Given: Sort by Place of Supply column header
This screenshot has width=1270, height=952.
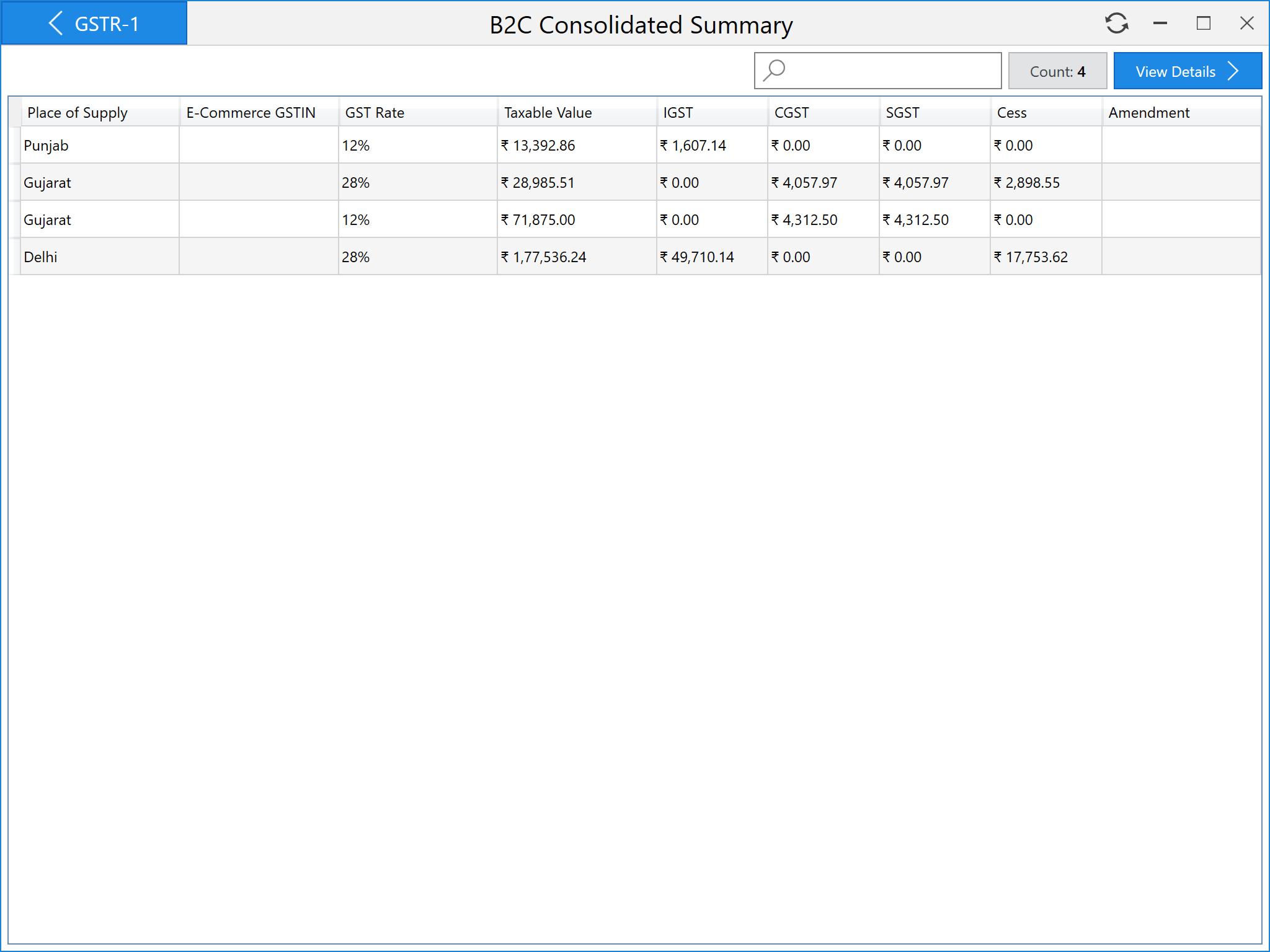Looking at the screenshot, I should point(78,113).
